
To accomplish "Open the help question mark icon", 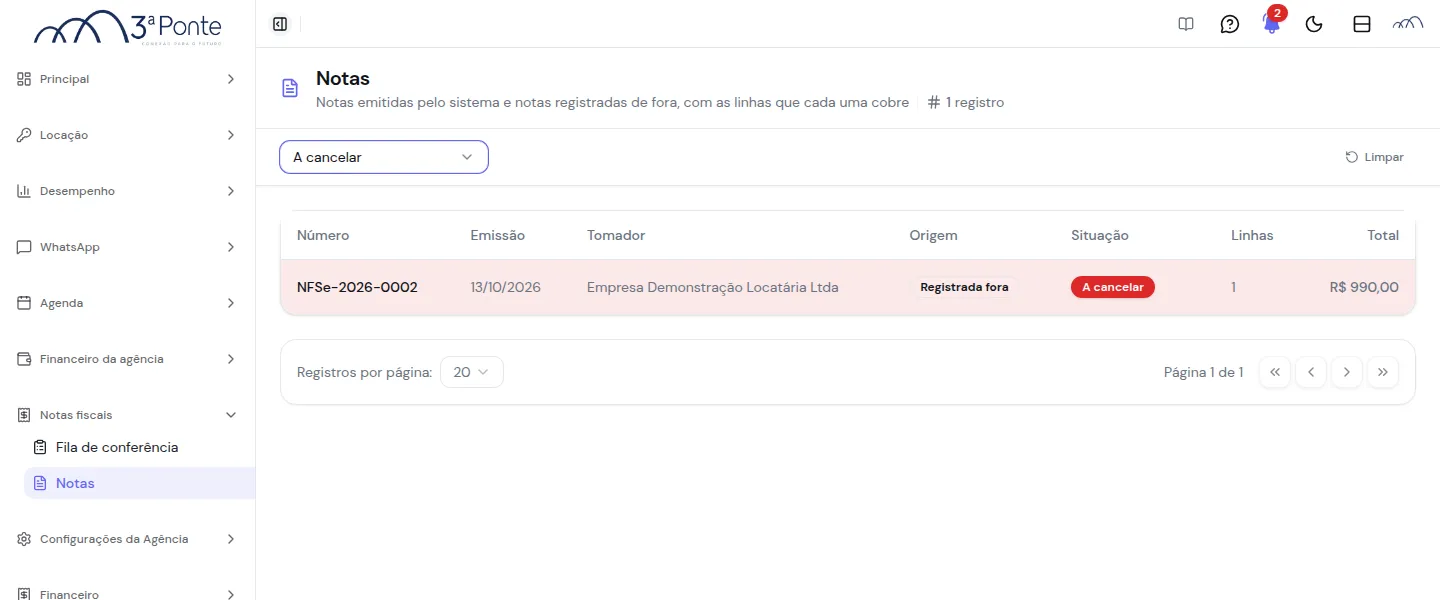I will [1230, 24].
